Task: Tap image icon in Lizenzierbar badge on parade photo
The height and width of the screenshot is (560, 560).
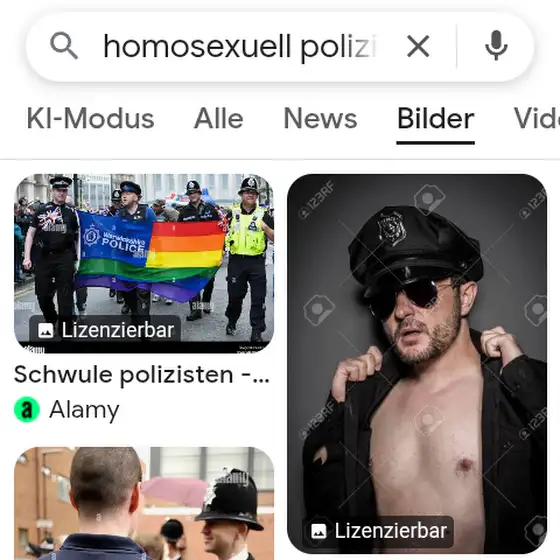Action: pos(46,330)
